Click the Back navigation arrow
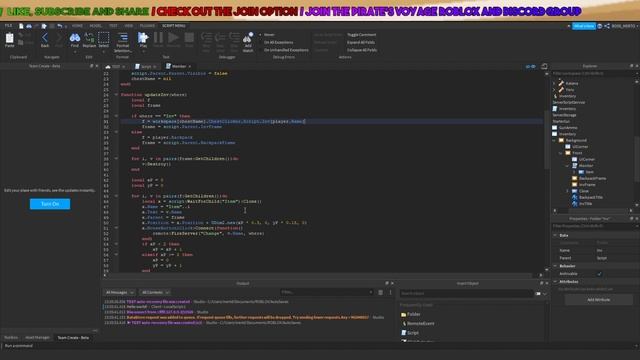 [45, 40]
